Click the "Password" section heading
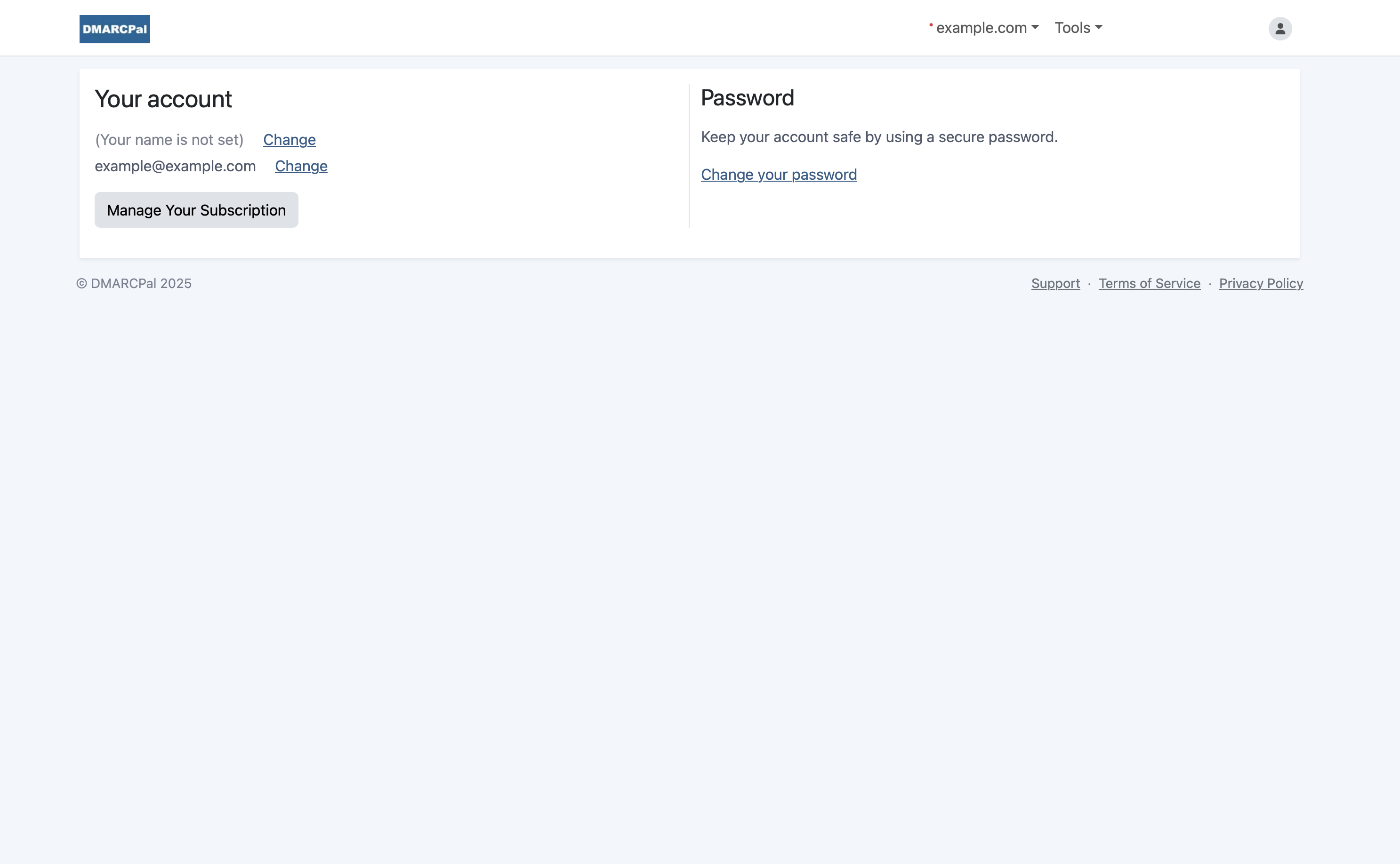The width and height of the screenshot is (1400, 864). click(747, 98)
